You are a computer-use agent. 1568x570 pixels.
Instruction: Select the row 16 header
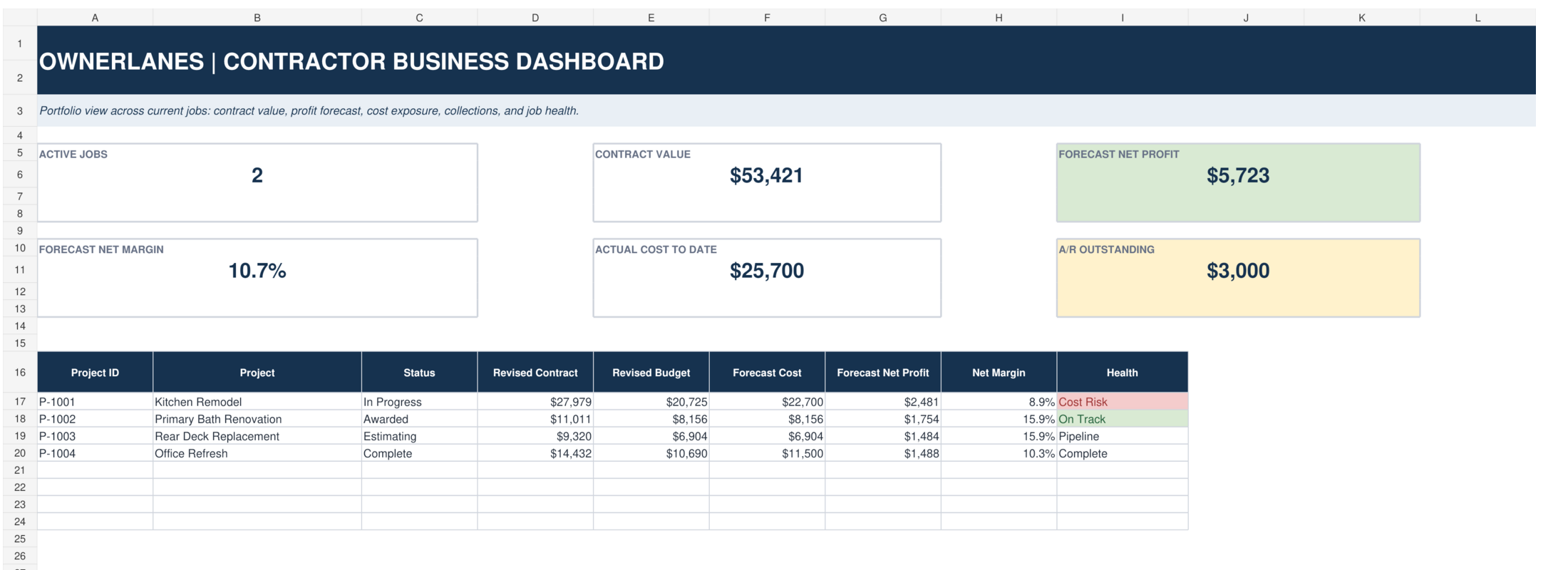(20, 373)
